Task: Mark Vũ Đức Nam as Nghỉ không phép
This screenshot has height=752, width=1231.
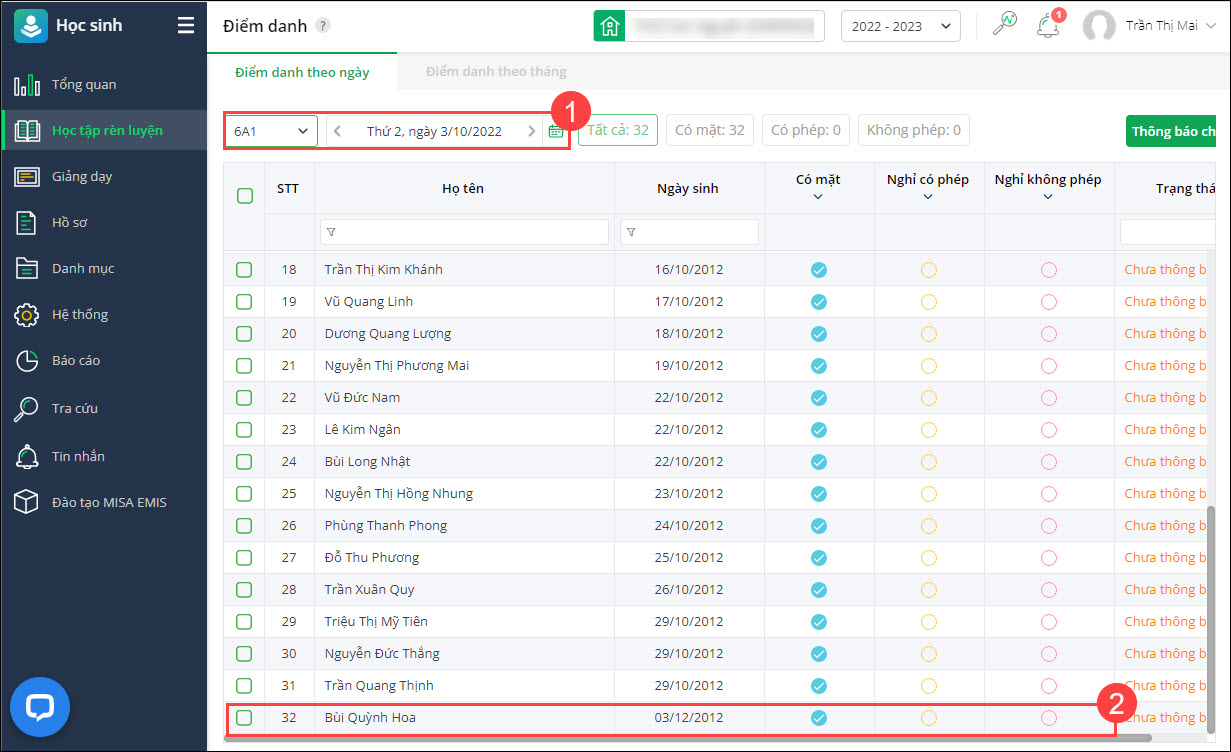Action: click(1048, 397)
